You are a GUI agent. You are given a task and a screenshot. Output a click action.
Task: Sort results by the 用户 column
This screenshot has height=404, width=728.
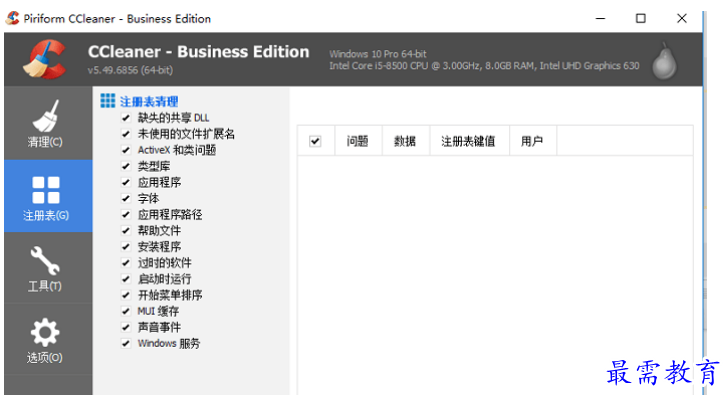click(x=533, y=141)
